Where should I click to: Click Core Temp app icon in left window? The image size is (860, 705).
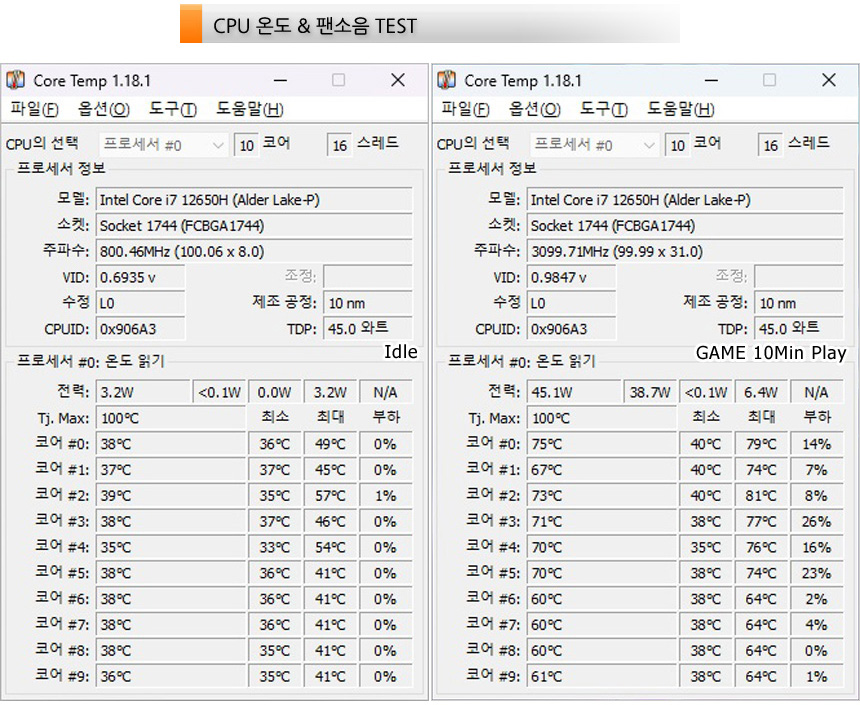point(15,80)
